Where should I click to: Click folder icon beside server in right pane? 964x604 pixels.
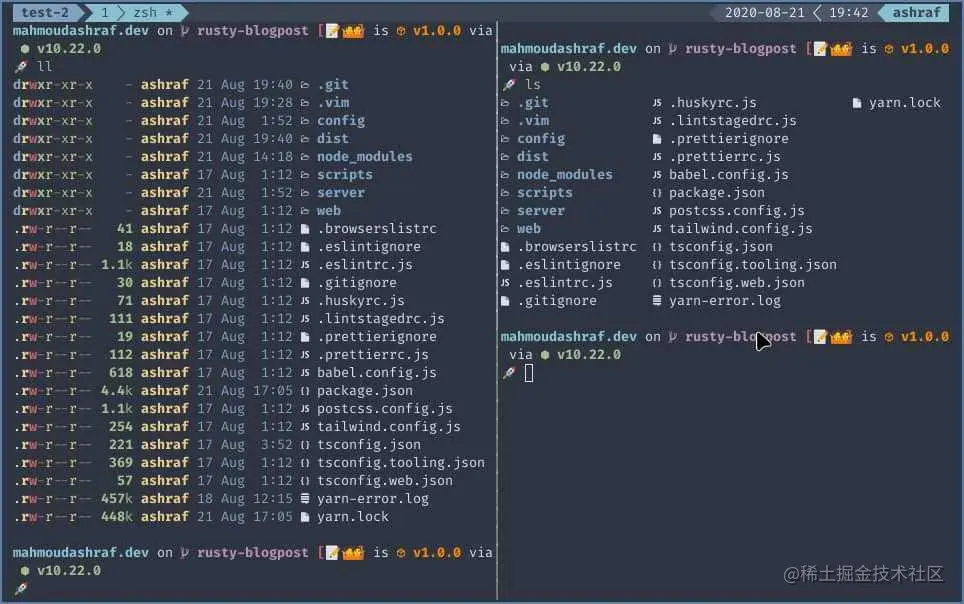pos(505,211)
